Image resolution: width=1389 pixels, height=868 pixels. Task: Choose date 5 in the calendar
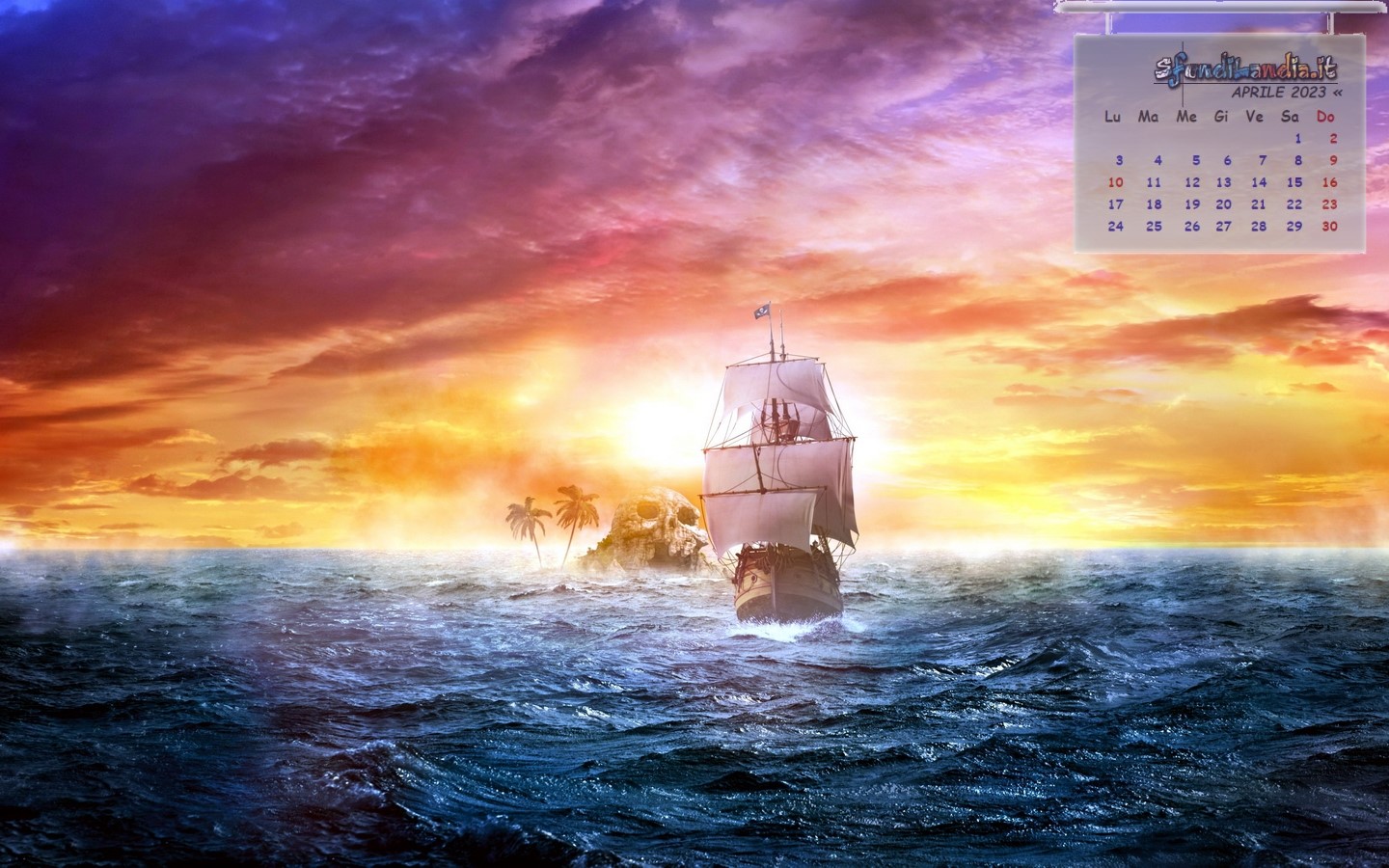[1196, 160]
